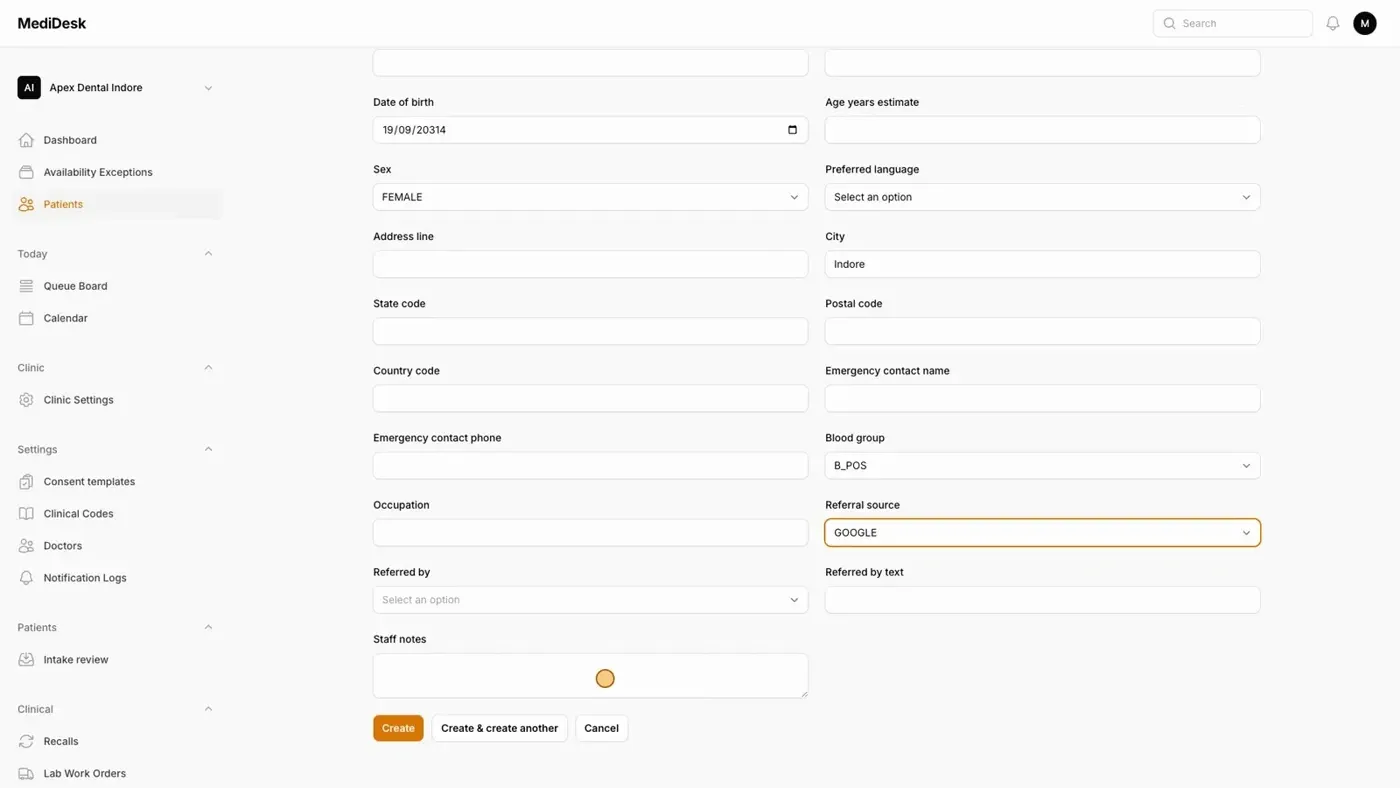Click the Lab Work Orders truck icon
The width and height of the screenshot is (1400, 788).
click(26, 774)
